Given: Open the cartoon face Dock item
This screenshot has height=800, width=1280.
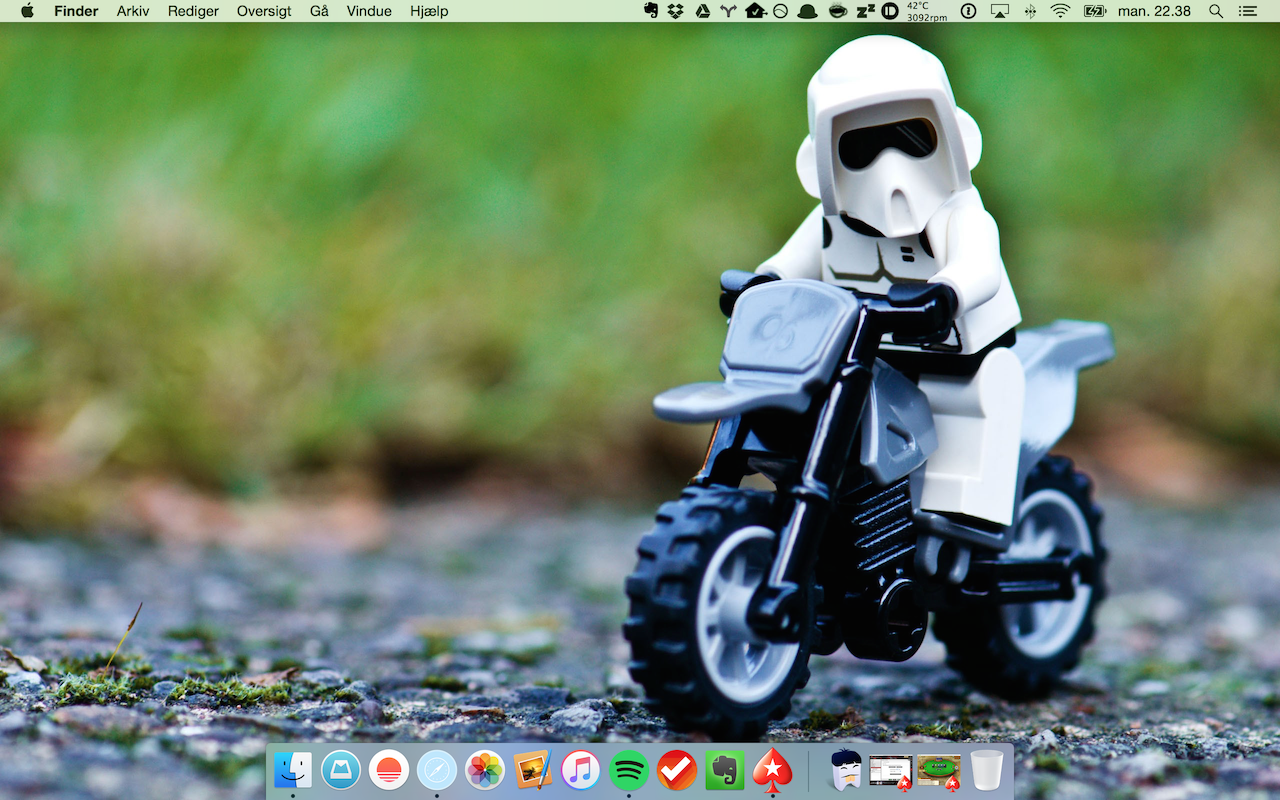Looking at the screenshot, I should click(x=846, y=770).
